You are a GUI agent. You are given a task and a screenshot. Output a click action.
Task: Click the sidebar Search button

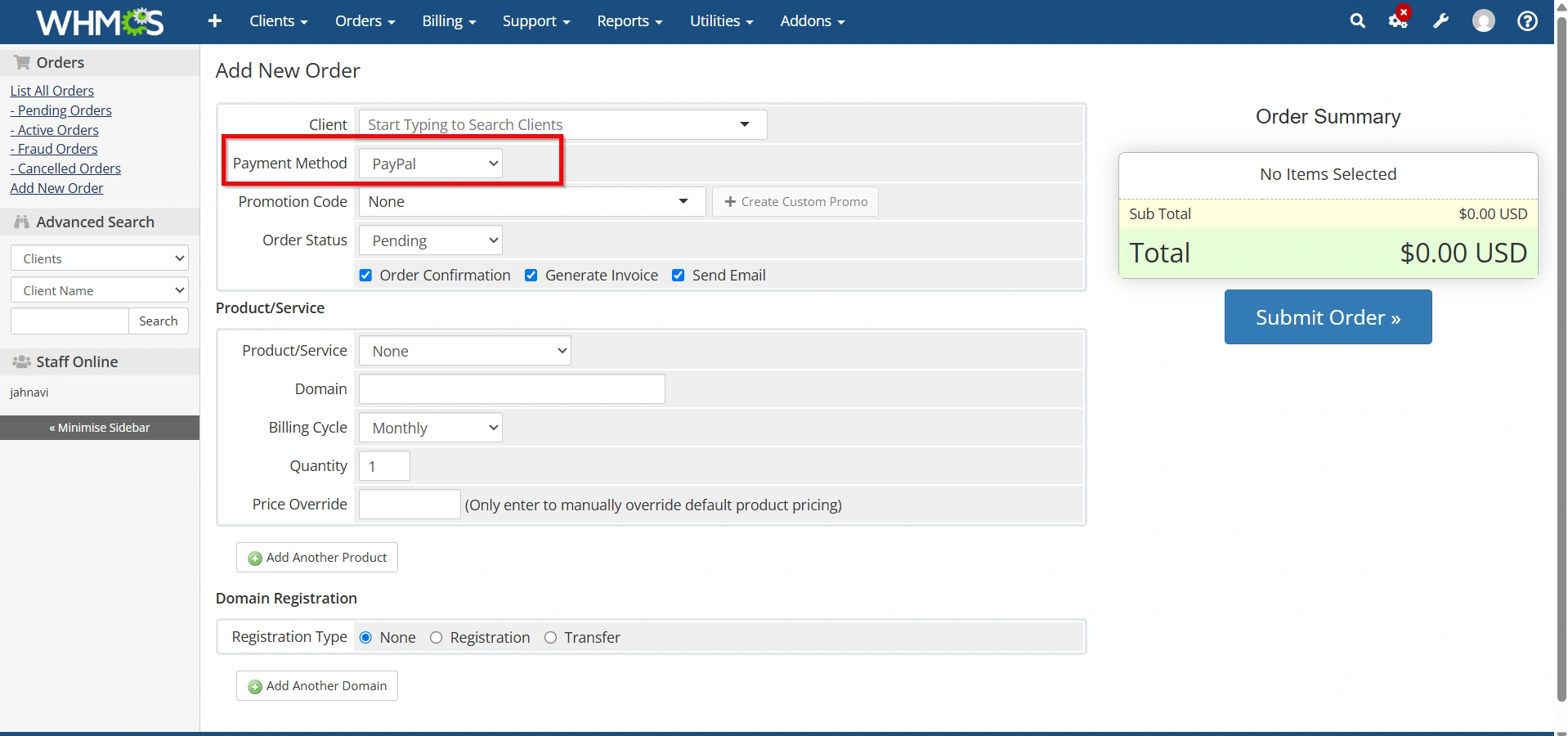159,321
